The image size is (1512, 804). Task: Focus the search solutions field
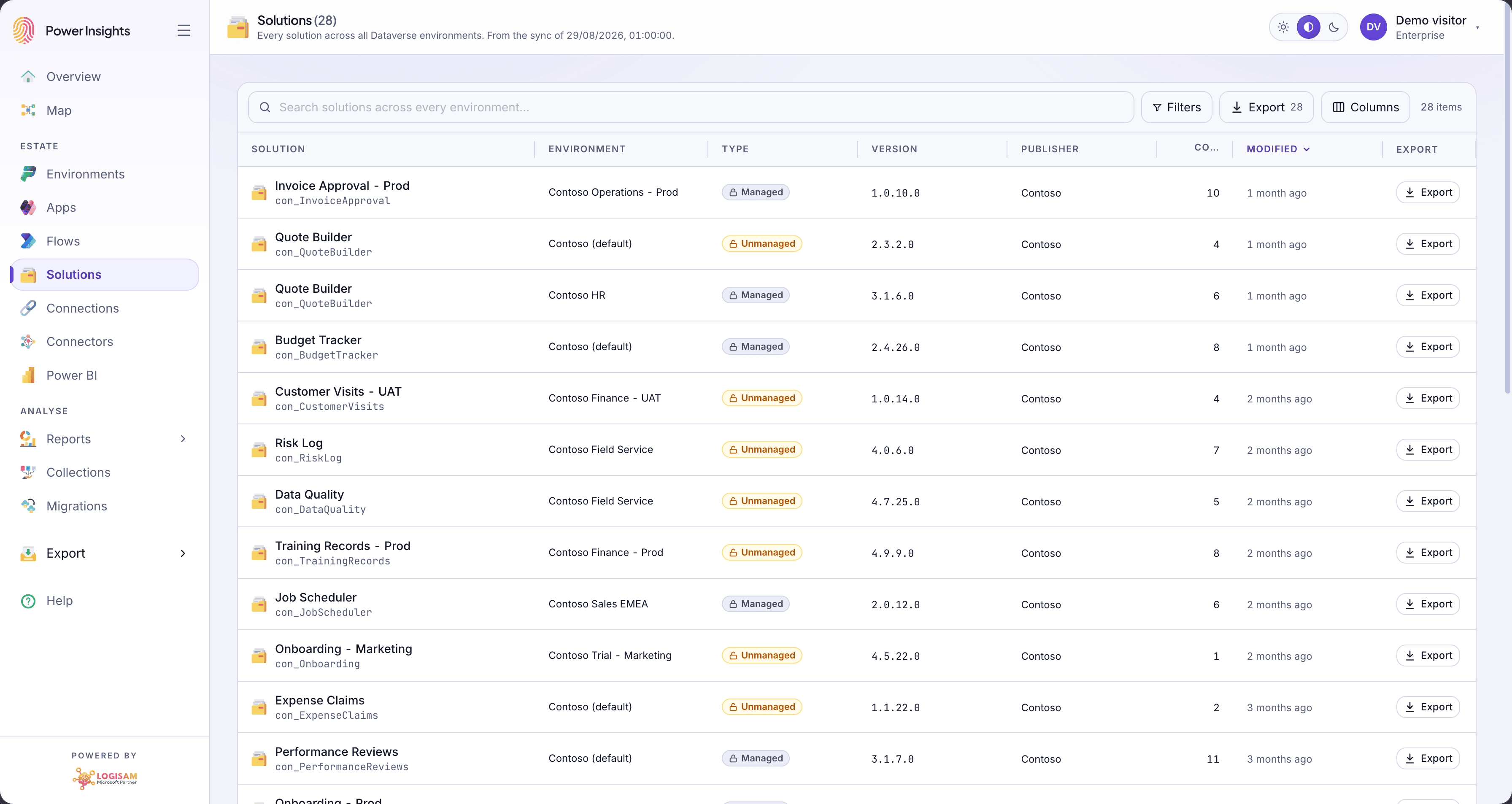691,108
